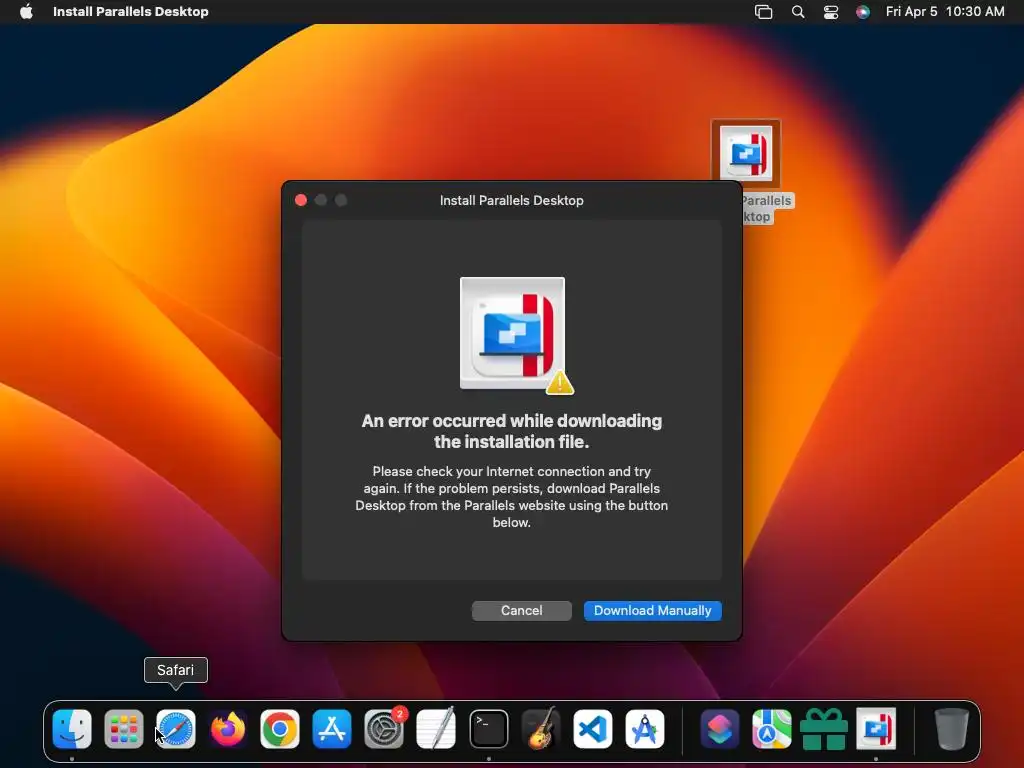Launch Visual Studio Code from dock
The height and width of the screenshot is (768, 1024).
(592, 728)
